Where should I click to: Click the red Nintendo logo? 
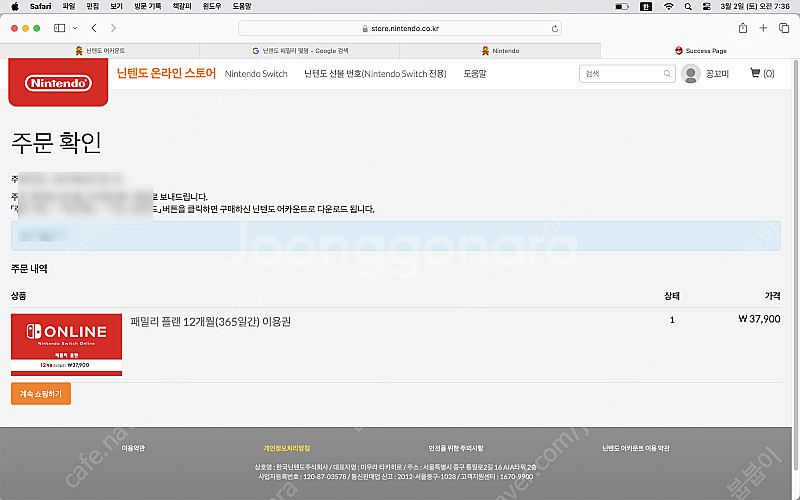pyautogui.click(x=58, y=83)
